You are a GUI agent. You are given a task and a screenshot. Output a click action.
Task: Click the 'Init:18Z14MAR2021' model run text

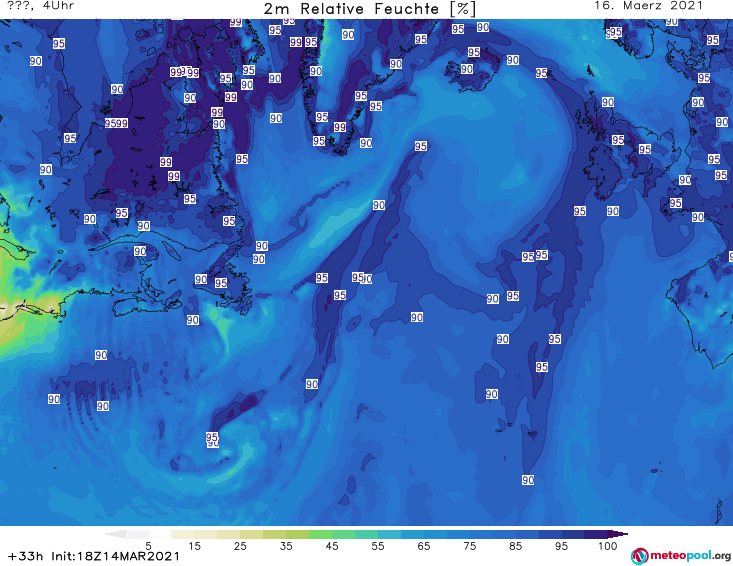[115, 556]
